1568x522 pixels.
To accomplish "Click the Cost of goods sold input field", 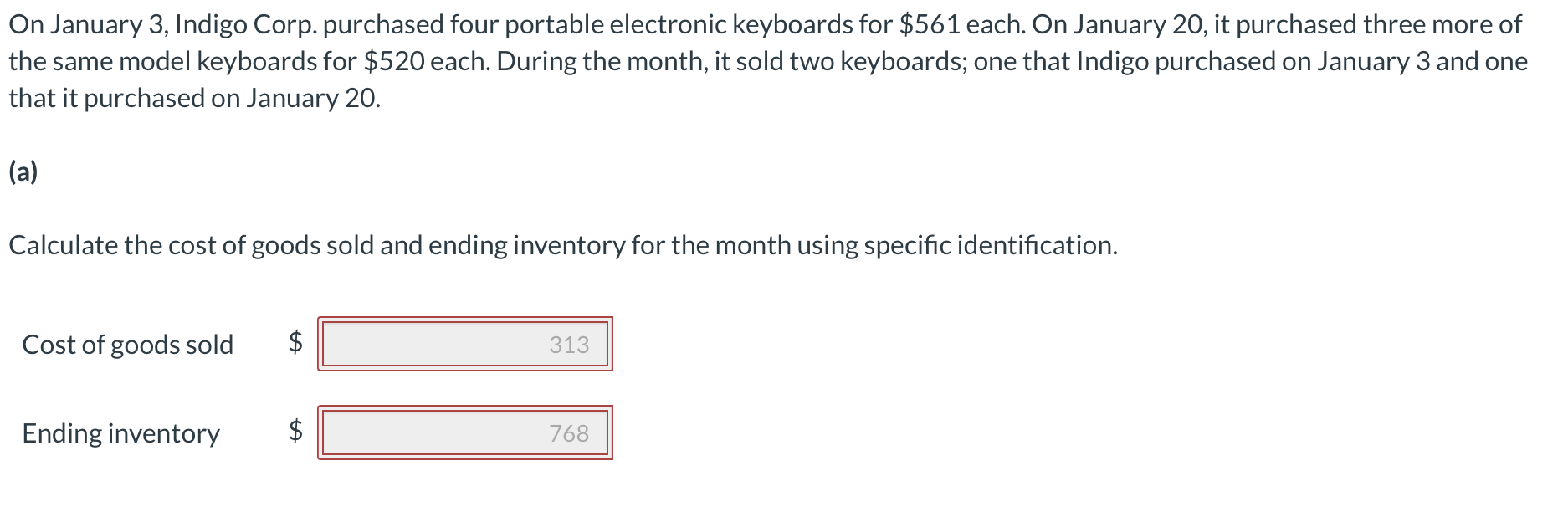I will [465, 344].
